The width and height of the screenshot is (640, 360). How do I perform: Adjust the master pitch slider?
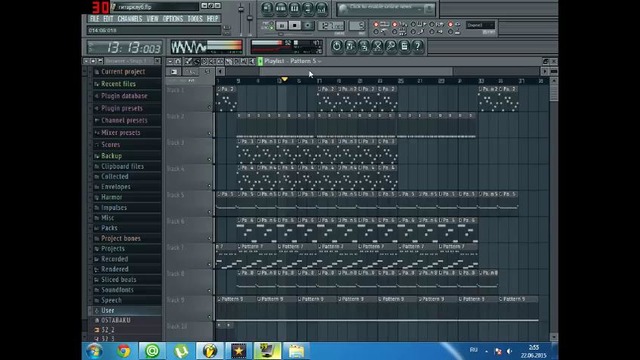tap(250, 18)
